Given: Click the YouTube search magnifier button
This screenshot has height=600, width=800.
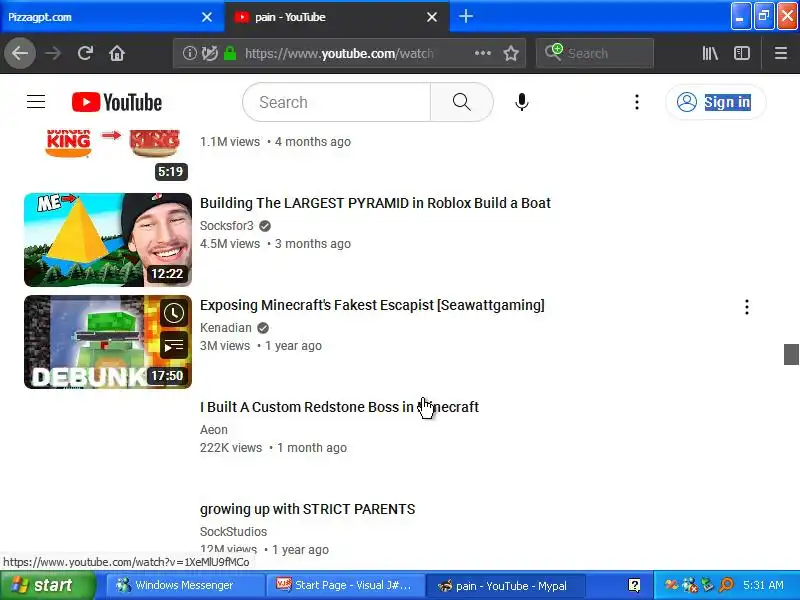Looking at the screenshot, I should (x=461, y=102).
